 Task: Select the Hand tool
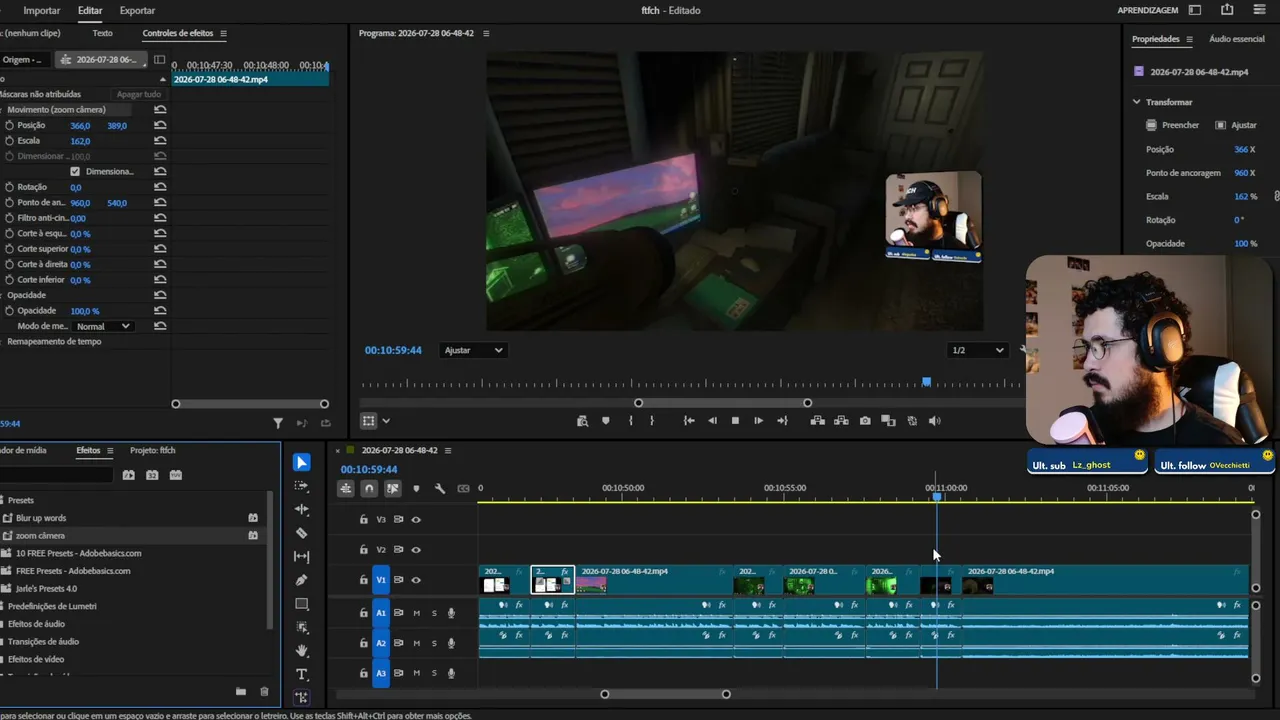click(x=302, y=651)
